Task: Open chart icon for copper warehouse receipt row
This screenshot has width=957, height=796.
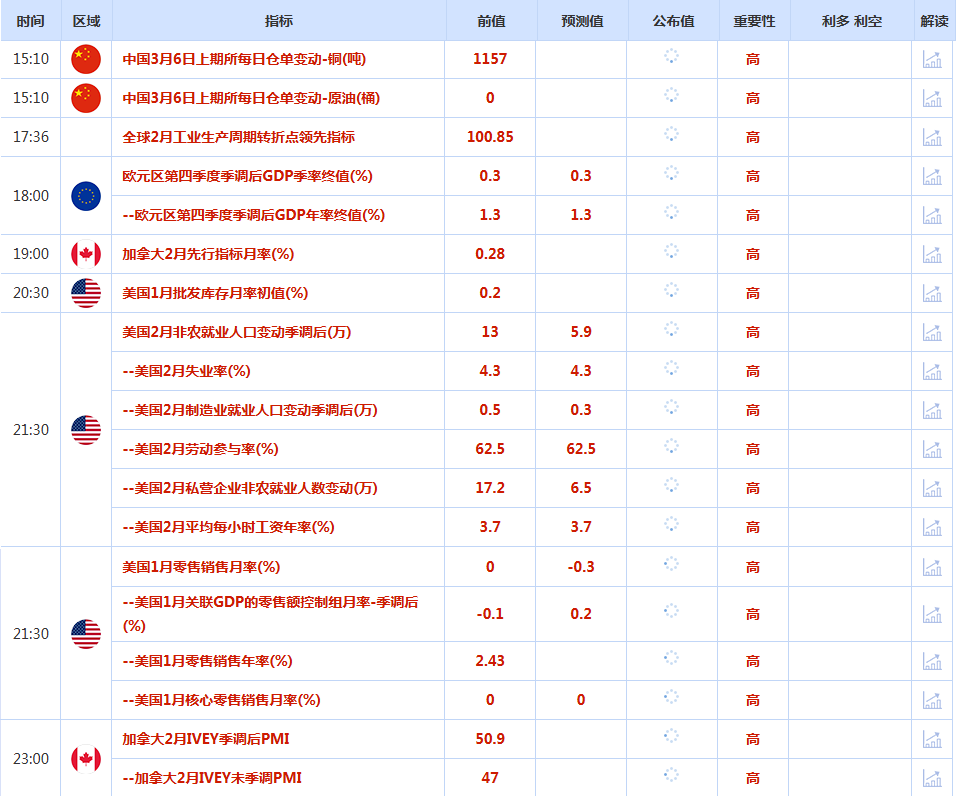Action: pos(932,59)
